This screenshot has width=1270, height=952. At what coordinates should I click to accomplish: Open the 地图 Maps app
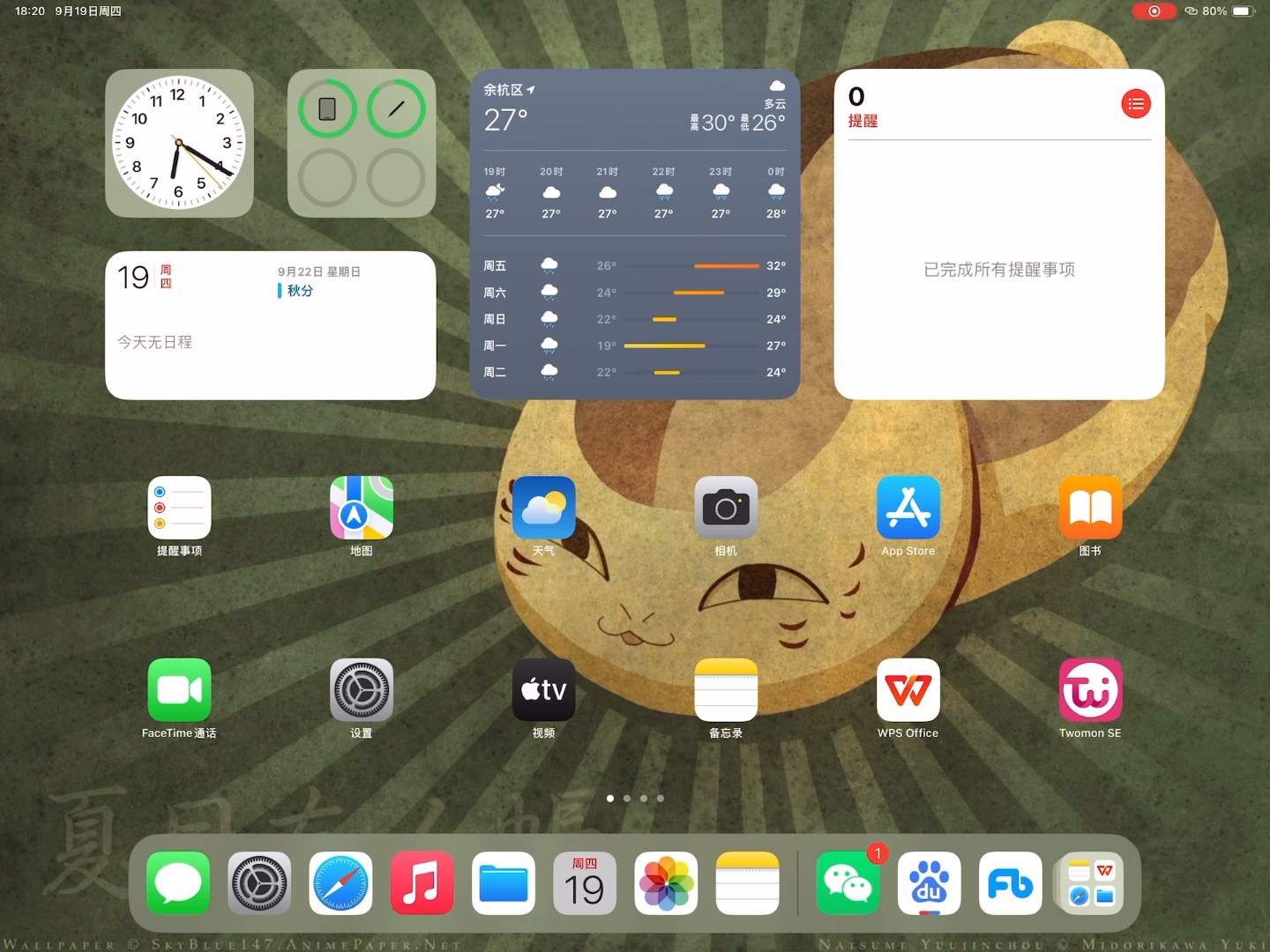point(362,508)
